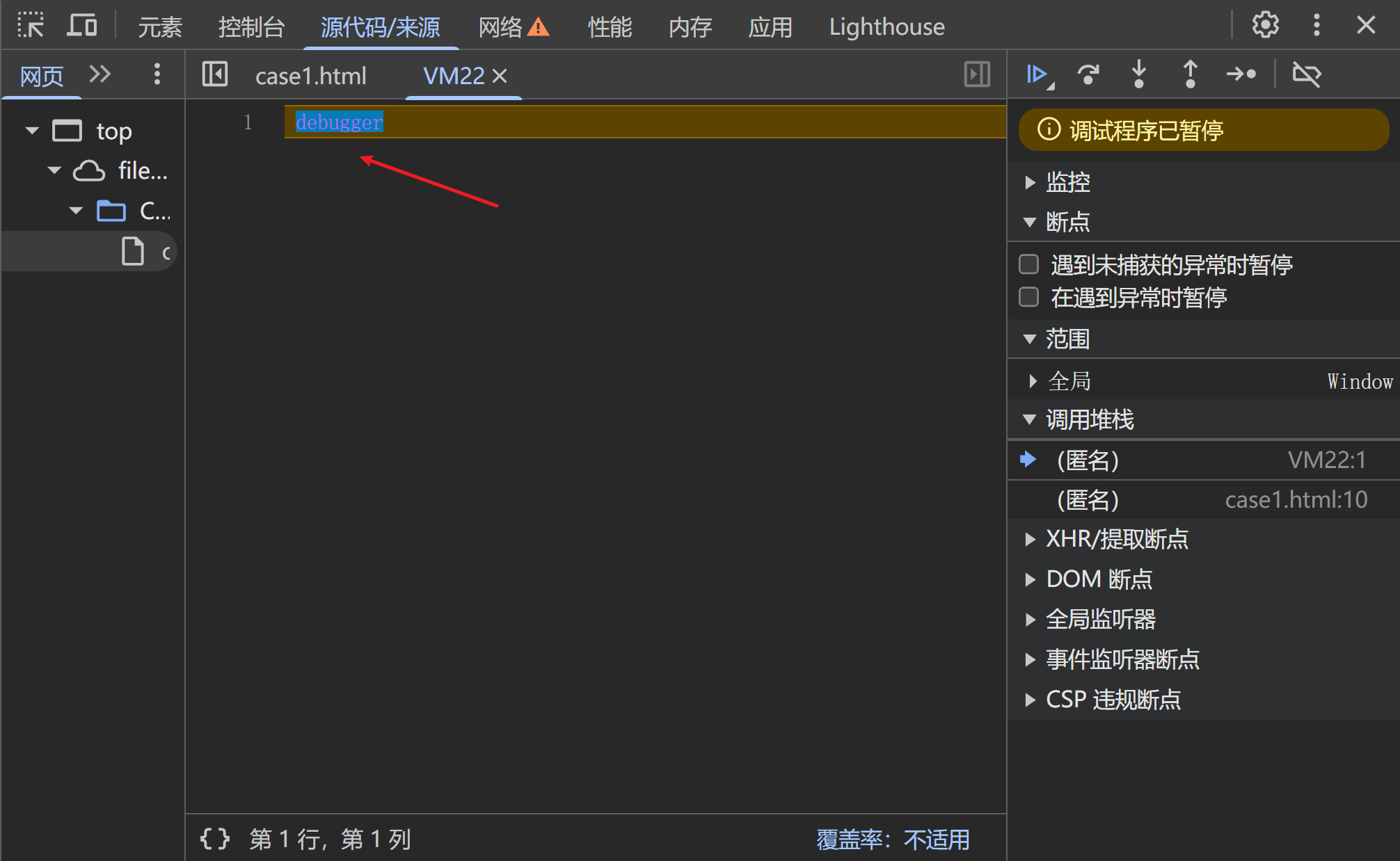1400x861 pixels.
Task: Expand the 监控 section
Action: pos(1031,182)
